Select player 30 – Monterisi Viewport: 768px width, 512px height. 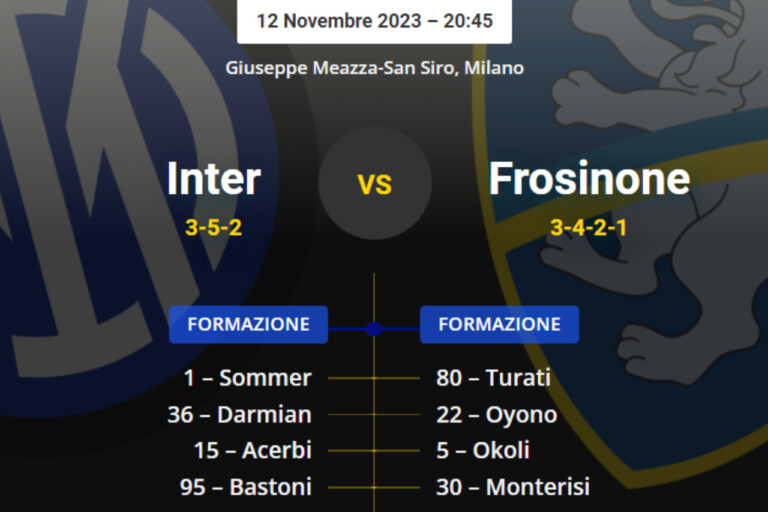pyautogui.click(x=512, y=487)
